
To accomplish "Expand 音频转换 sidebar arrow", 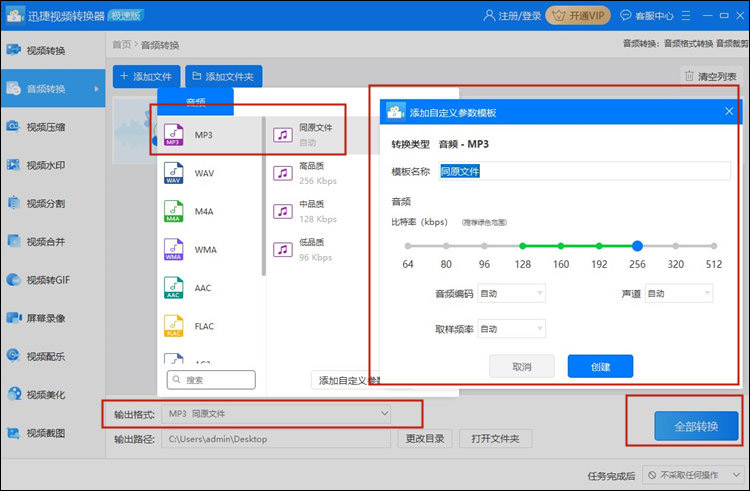I will coord(97,89).
